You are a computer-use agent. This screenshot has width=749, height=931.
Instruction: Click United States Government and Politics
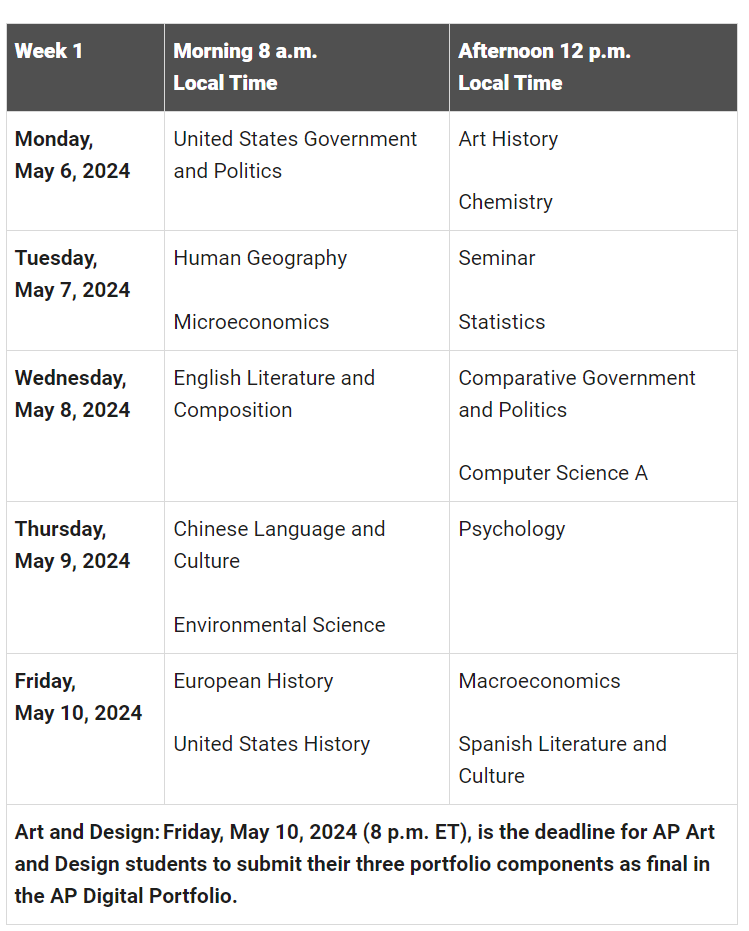point(295,154)
